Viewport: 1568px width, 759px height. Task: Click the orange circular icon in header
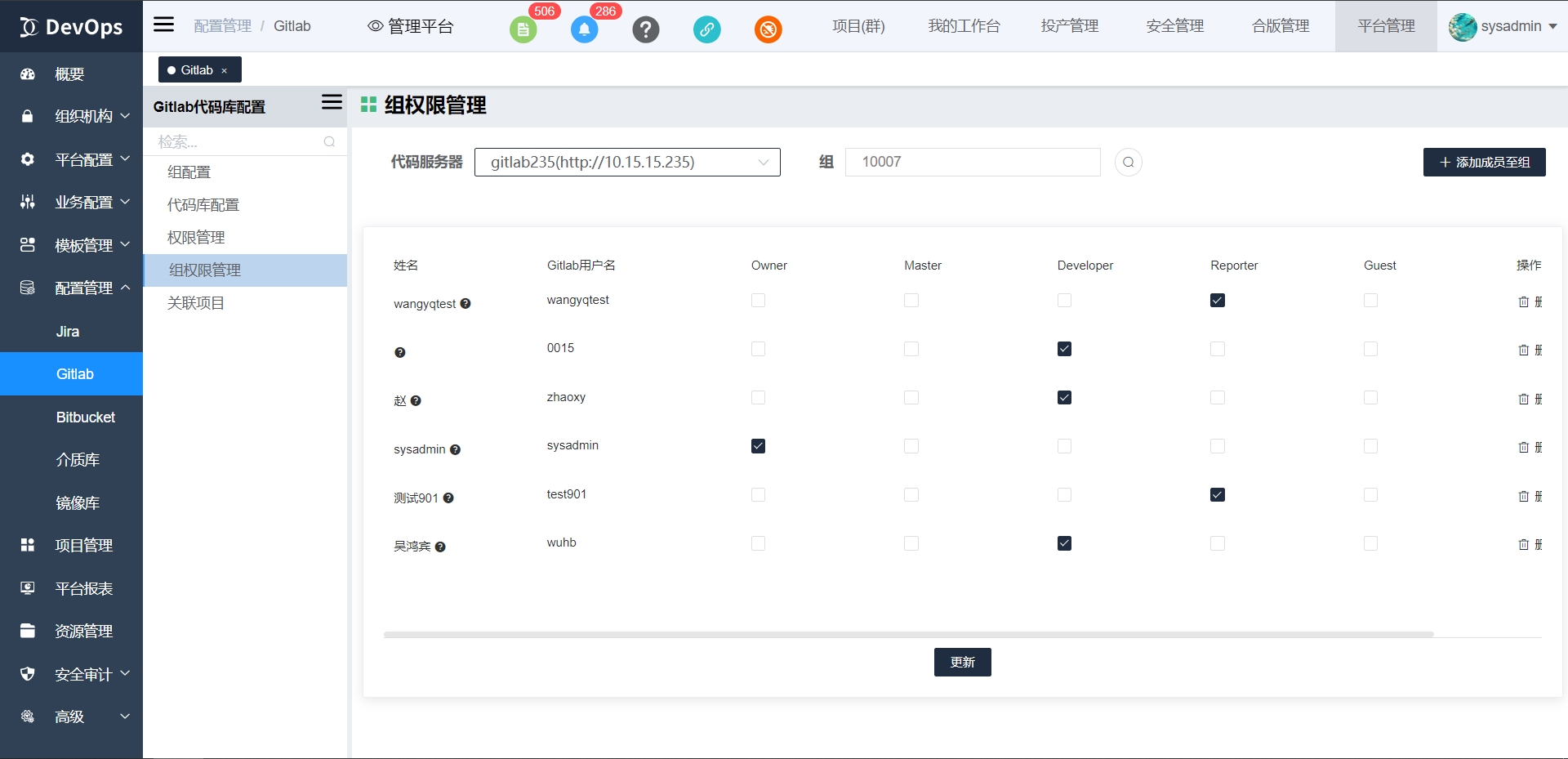pyautogui.click(x=768, y=30)
